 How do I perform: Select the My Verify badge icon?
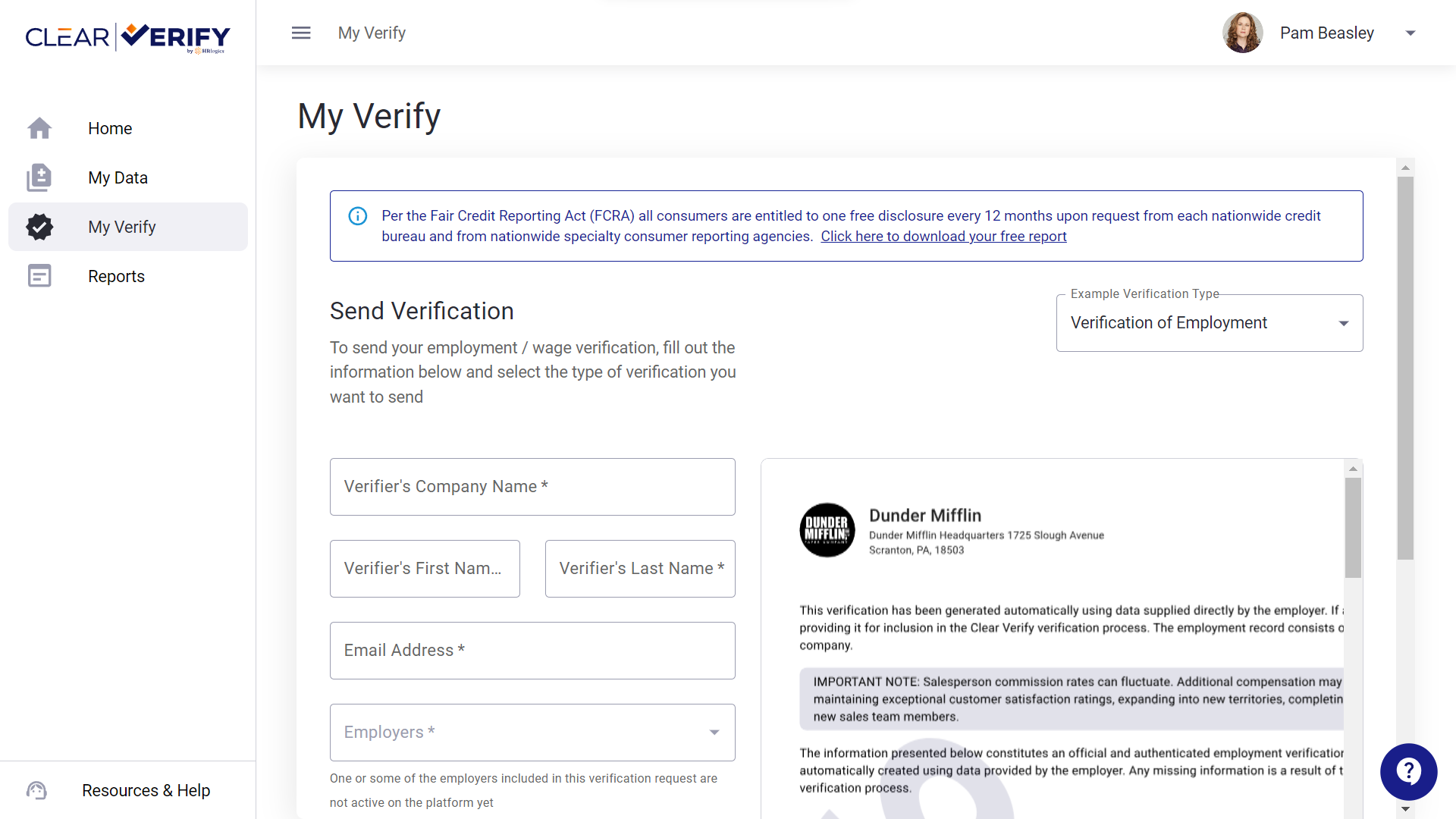point(39,227)
